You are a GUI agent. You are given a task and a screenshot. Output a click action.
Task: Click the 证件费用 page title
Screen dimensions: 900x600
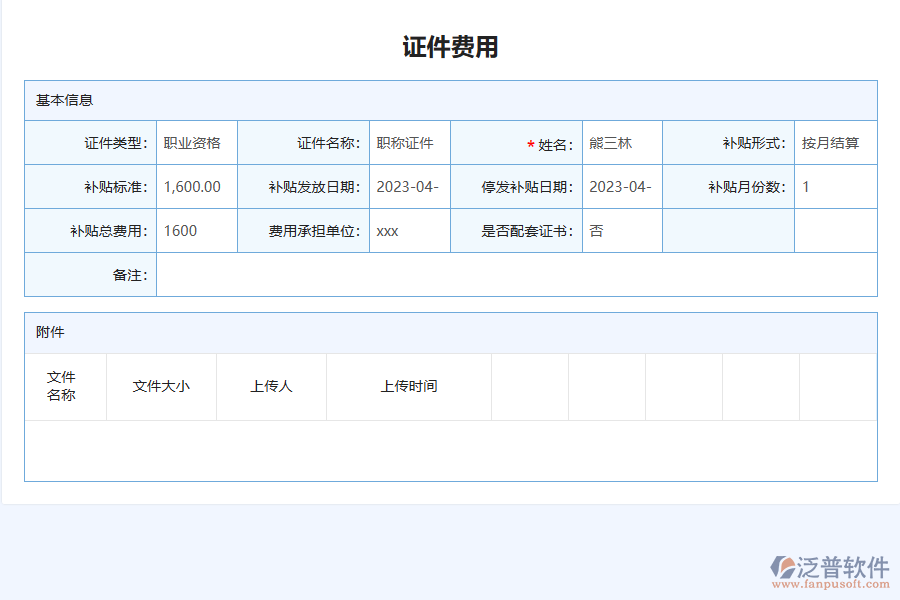(x=450, y=45)
